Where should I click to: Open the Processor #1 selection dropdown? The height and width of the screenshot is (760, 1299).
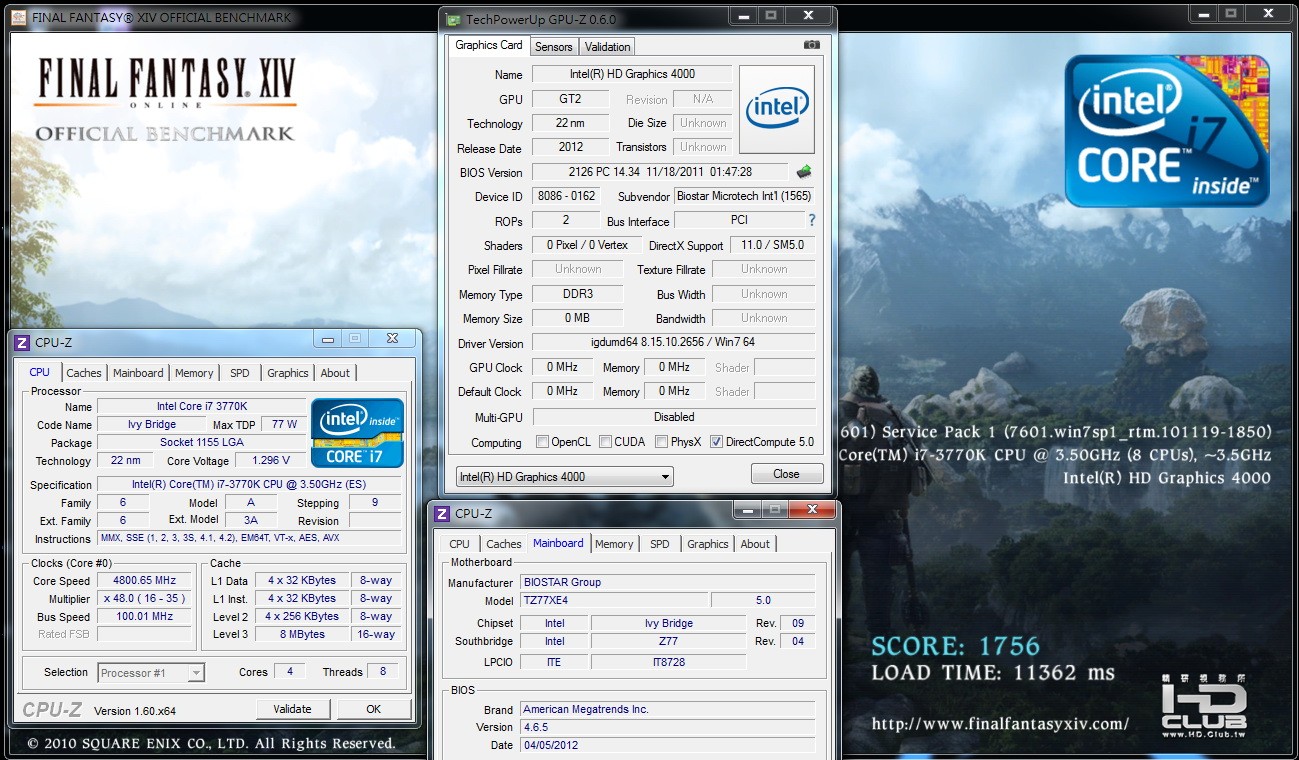[151, 673]
